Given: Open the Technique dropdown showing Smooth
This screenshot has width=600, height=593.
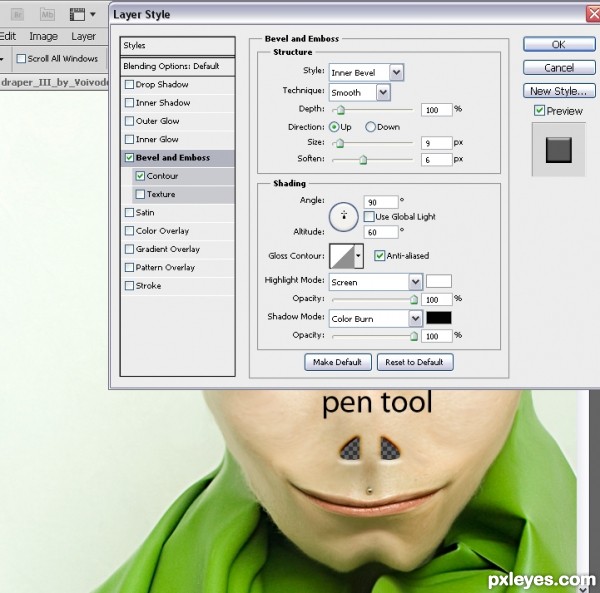Looking at the screenshot, I should pos(360,93).
